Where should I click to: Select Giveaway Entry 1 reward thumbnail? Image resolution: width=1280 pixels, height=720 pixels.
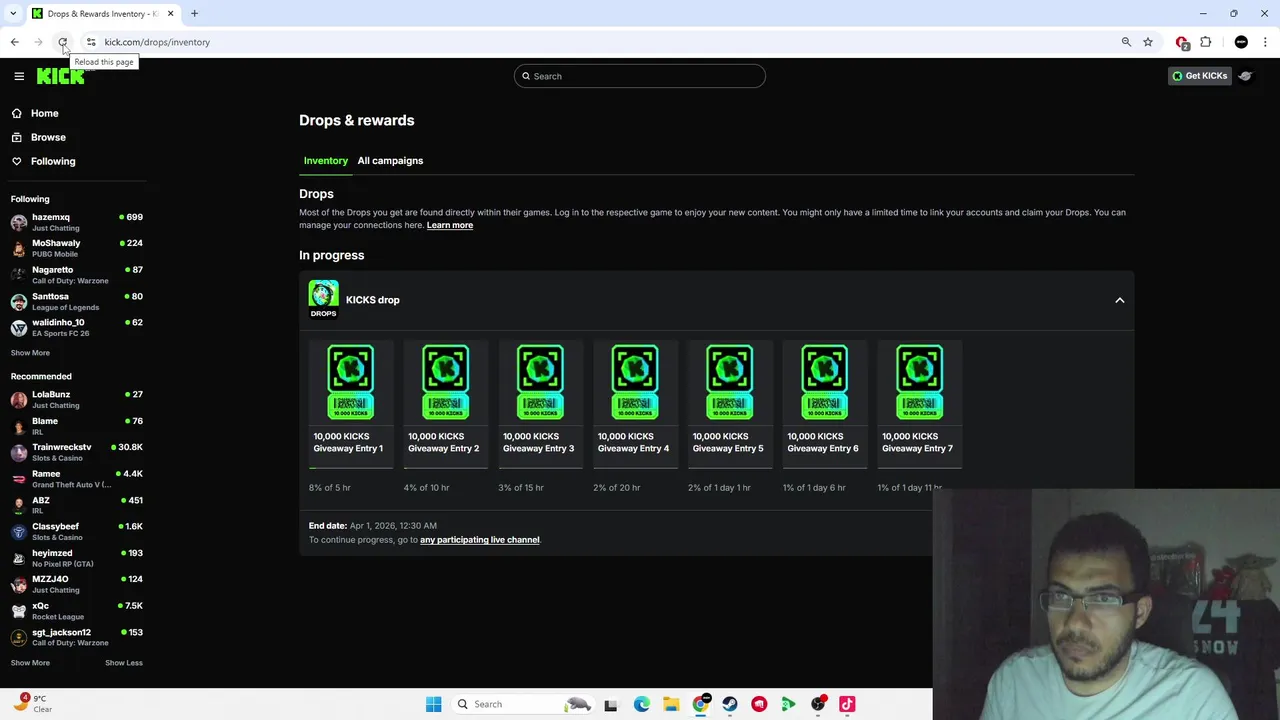point(351,382)
